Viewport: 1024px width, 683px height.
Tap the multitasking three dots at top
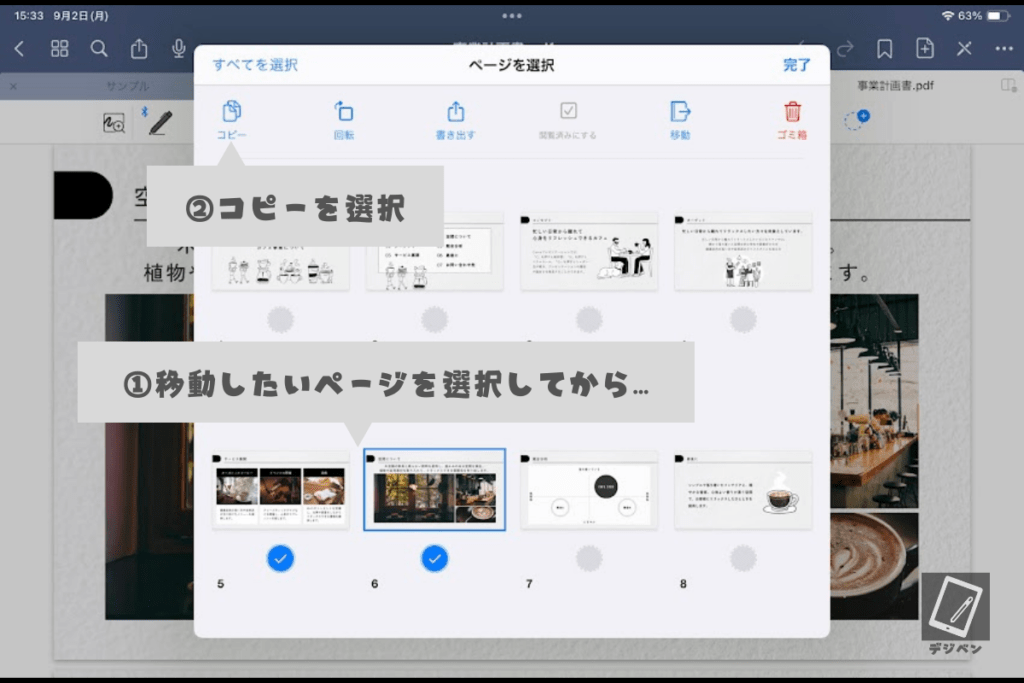(512, 16)
